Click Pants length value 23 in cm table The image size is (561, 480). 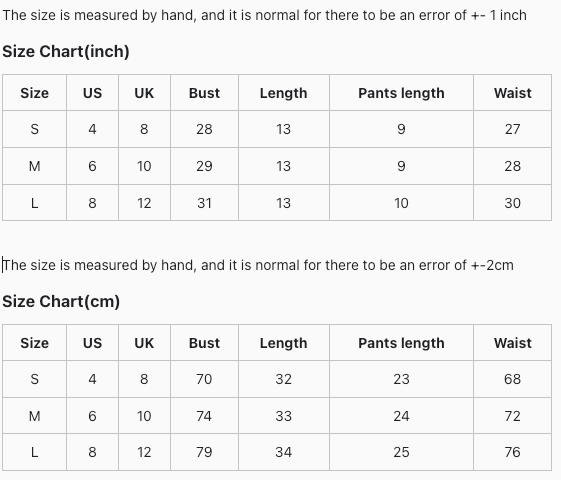tap(401, 379)
